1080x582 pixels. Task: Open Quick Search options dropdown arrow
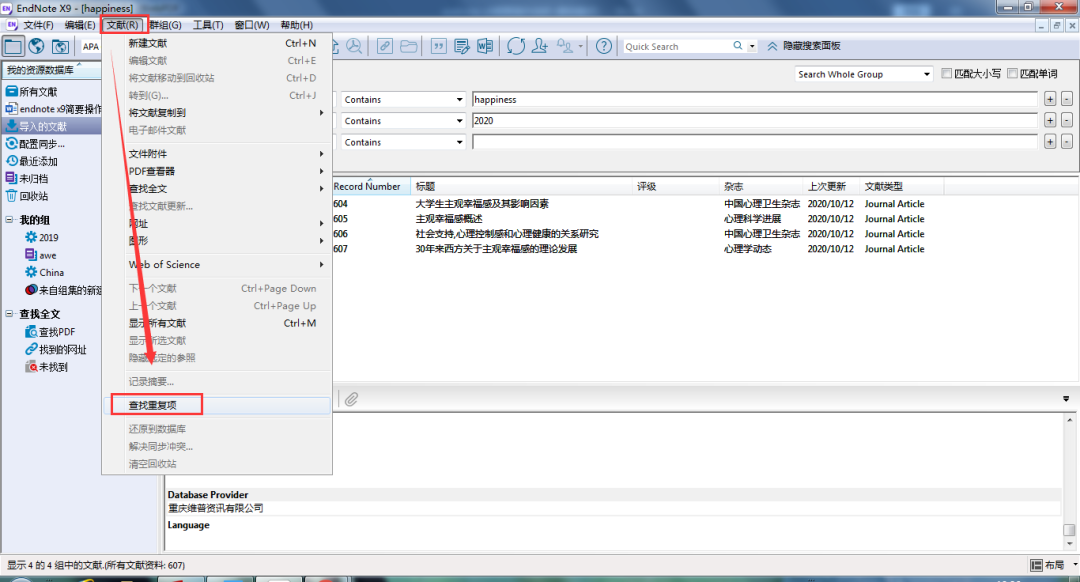[752, 46]
